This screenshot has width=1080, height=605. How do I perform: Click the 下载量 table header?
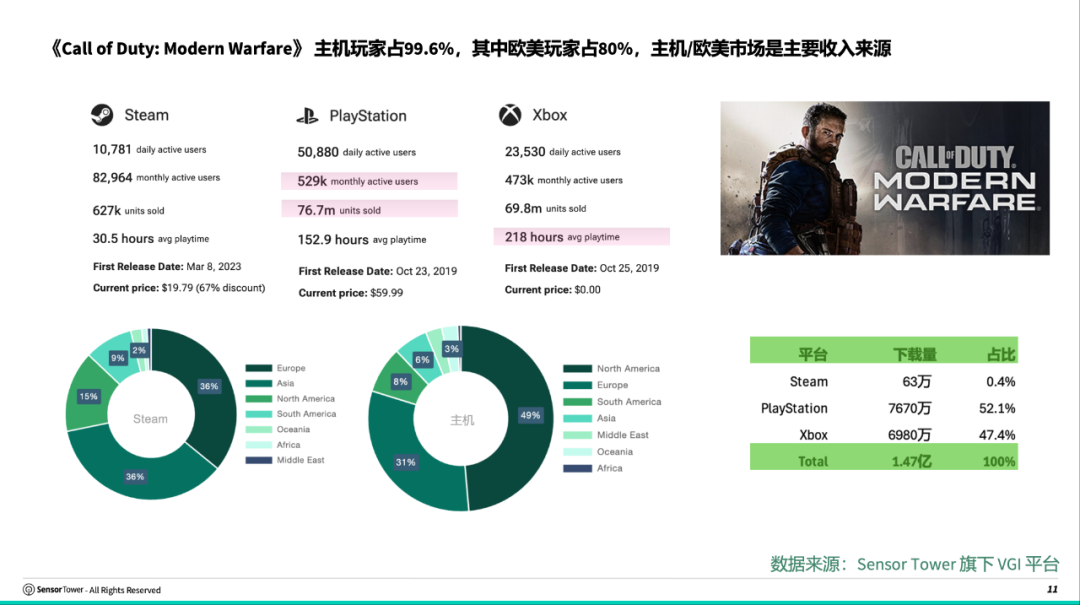(915, 354)
